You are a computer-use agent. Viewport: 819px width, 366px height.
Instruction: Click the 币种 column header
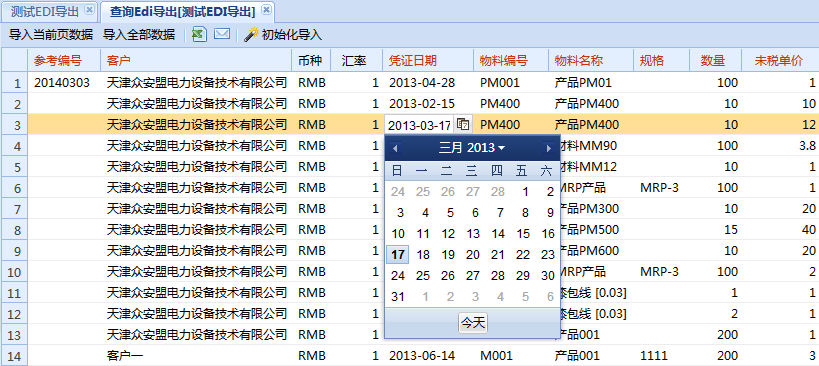(x=311, y=61)
